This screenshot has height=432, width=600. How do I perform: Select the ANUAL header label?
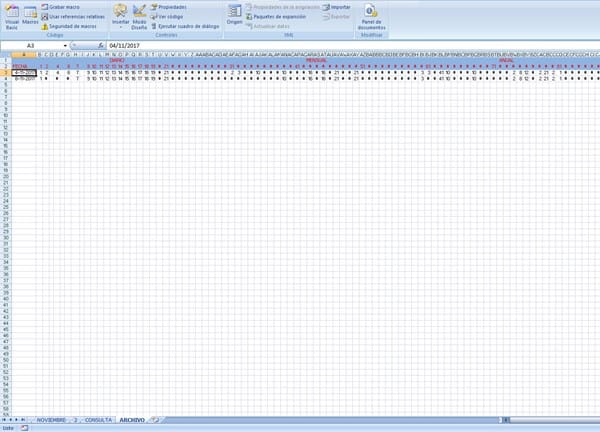pyautogui.click(x=506, y=60)
